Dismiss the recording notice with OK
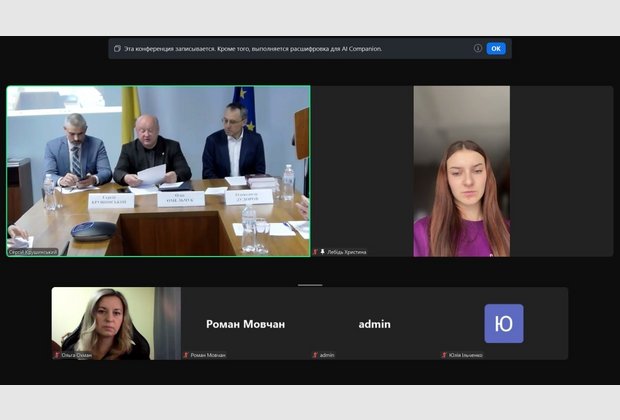The image size is (620, 420). click(496, 49)
